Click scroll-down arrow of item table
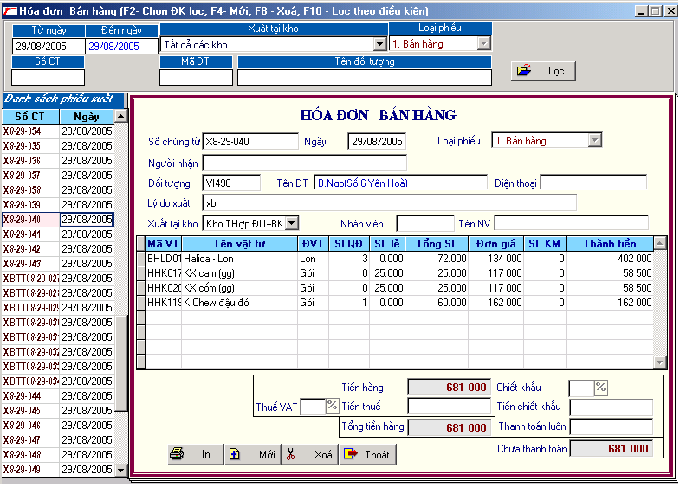Image resolution: width=678 pixels, height=484 pixels. (660, 362)
